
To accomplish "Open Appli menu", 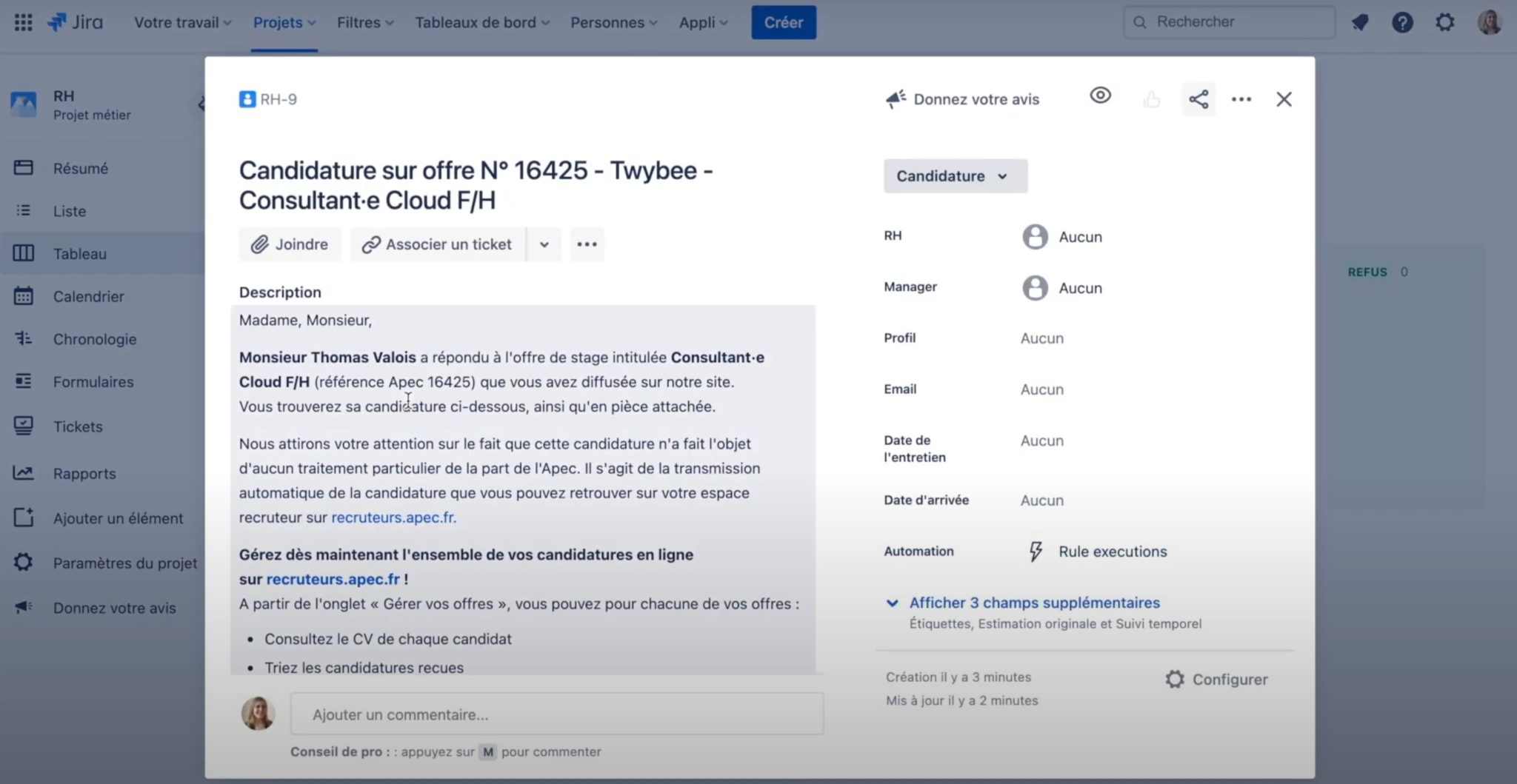I will 704,22.
